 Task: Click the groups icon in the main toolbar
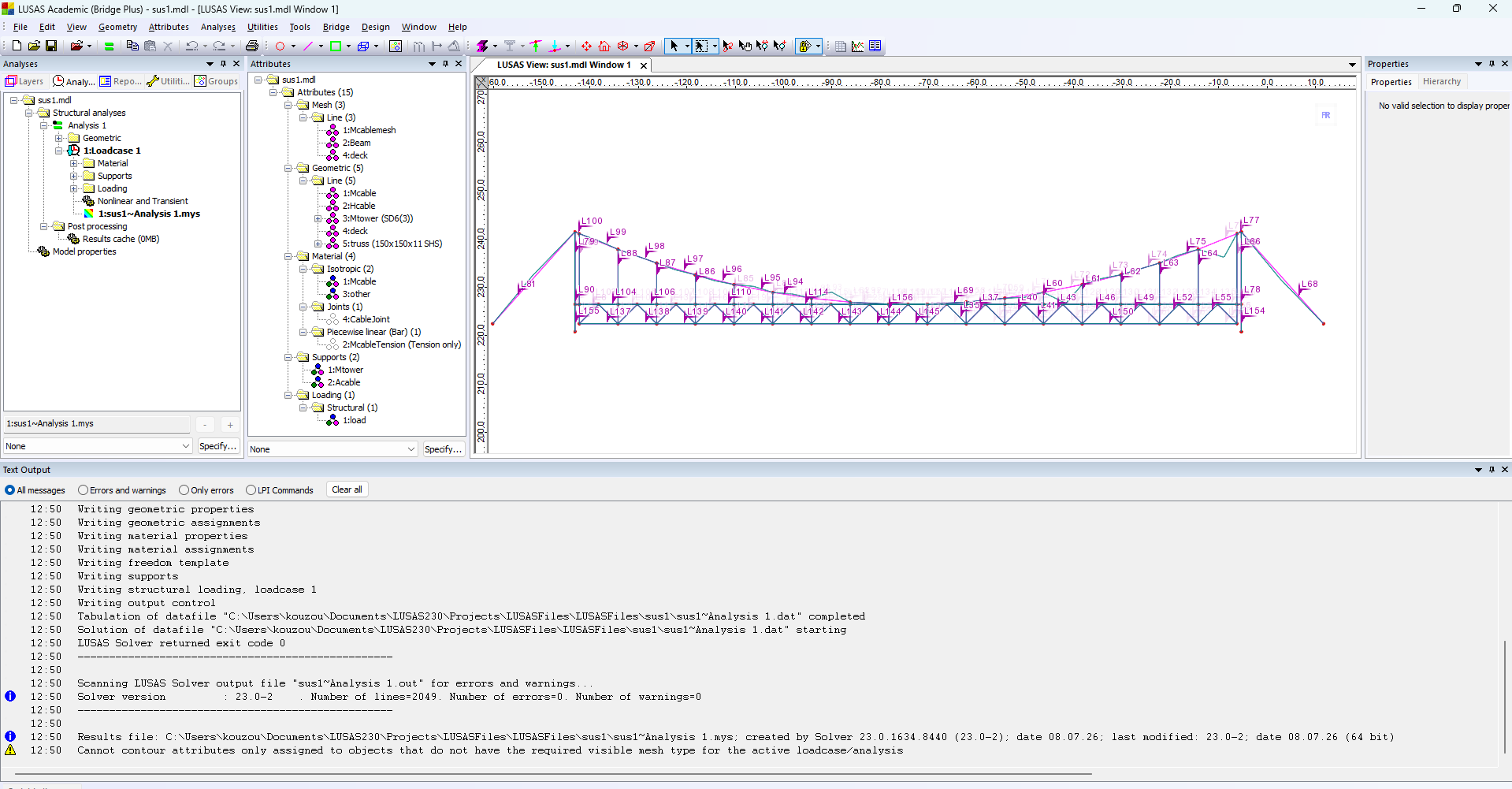point(396,47)
